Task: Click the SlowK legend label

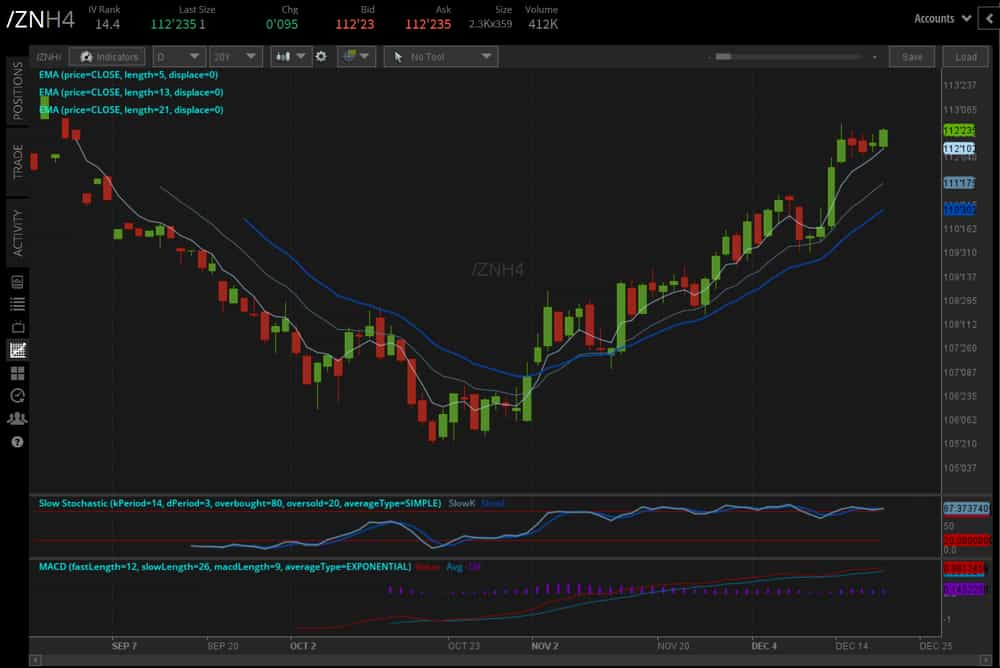Action: coord(462,503)
